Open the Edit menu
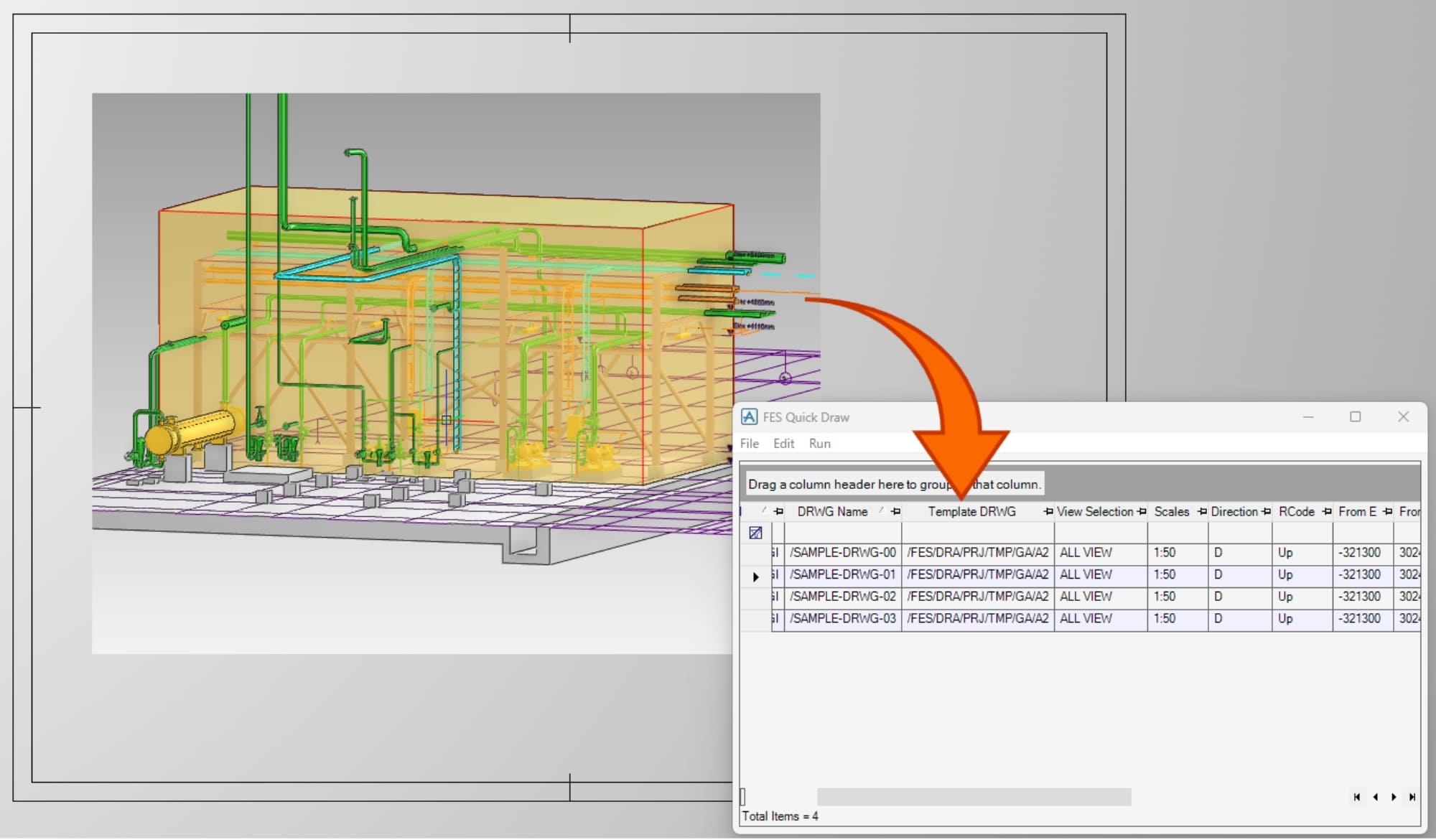 click(783, 444)
